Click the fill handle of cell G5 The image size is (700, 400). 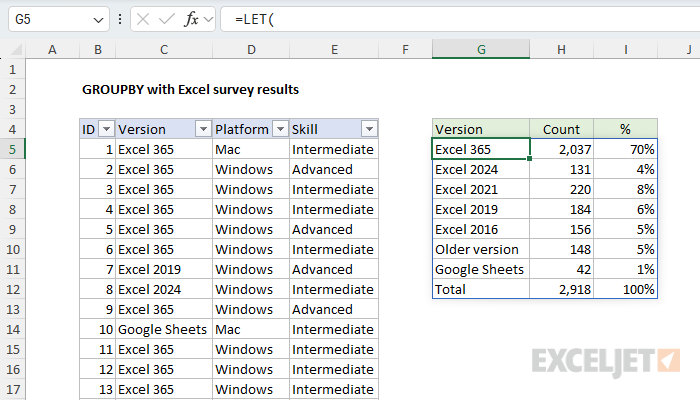pos(529,158)
